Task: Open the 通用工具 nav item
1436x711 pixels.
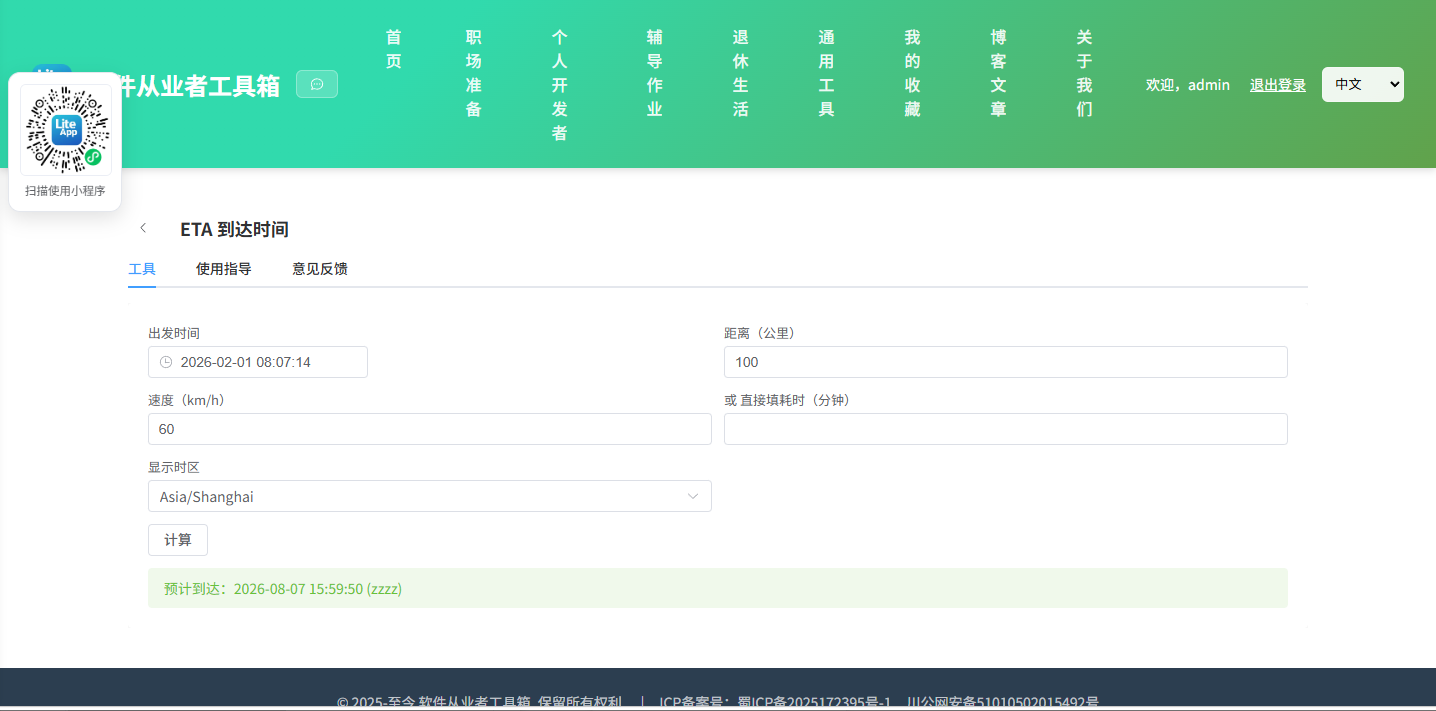Action: [x=827, y=73]
